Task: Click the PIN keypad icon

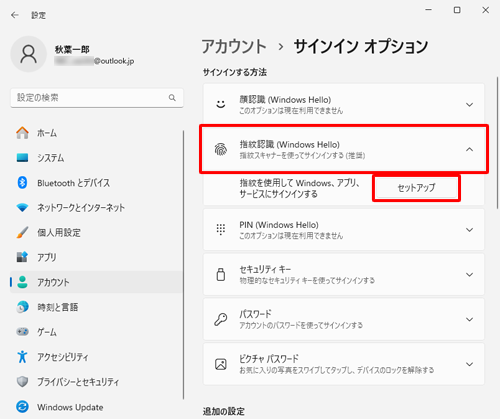Action: (221, 229)
